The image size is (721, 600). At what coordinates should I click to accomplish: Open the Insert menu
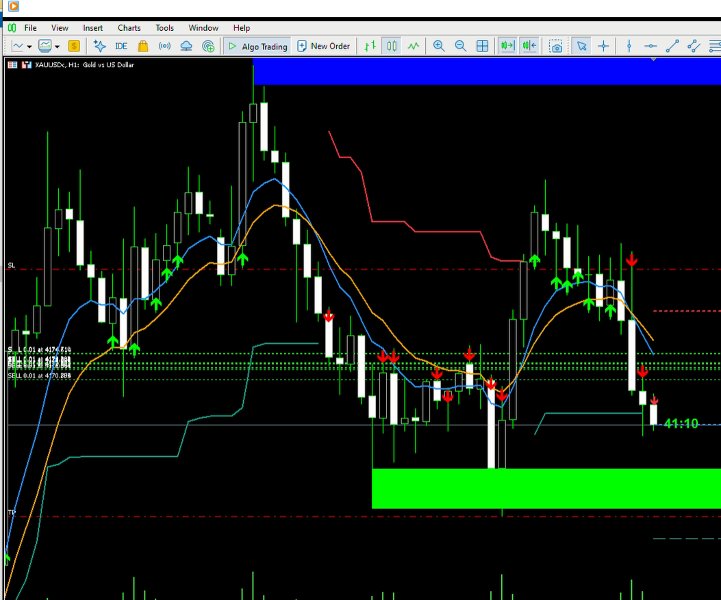93,28
